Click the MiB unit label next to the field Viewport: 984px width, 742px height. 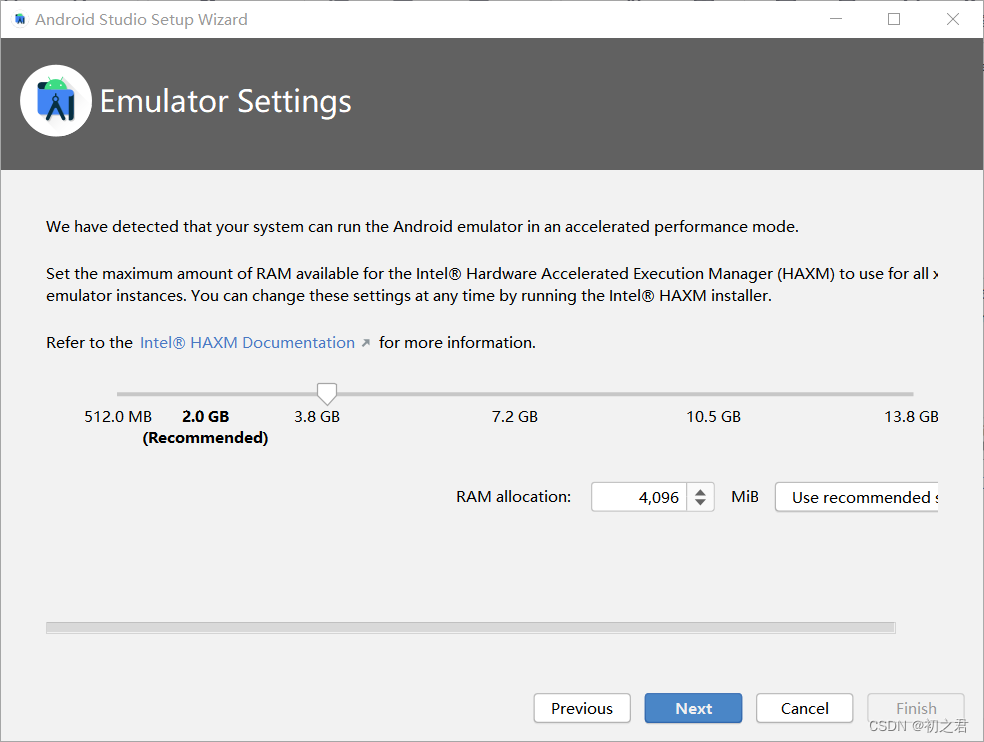[744, 496]
